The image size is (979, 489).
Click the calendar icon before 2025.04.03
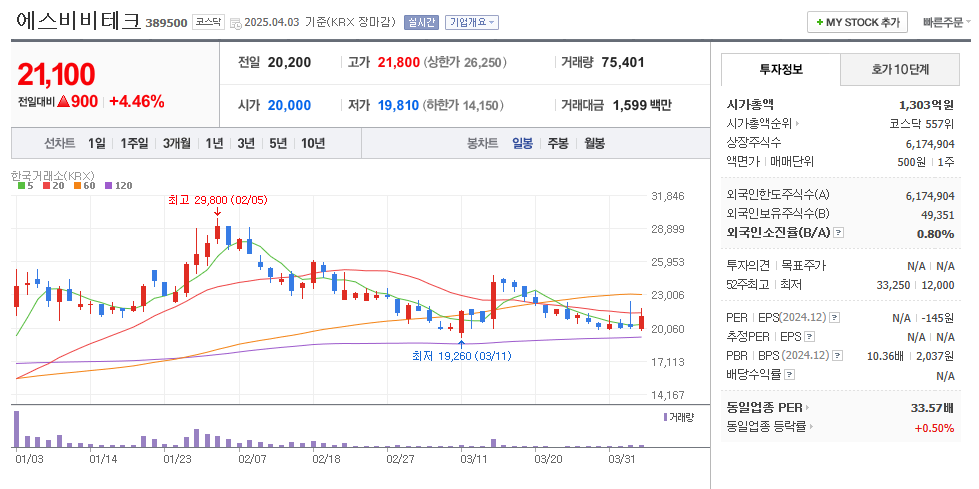click(235, 23)
